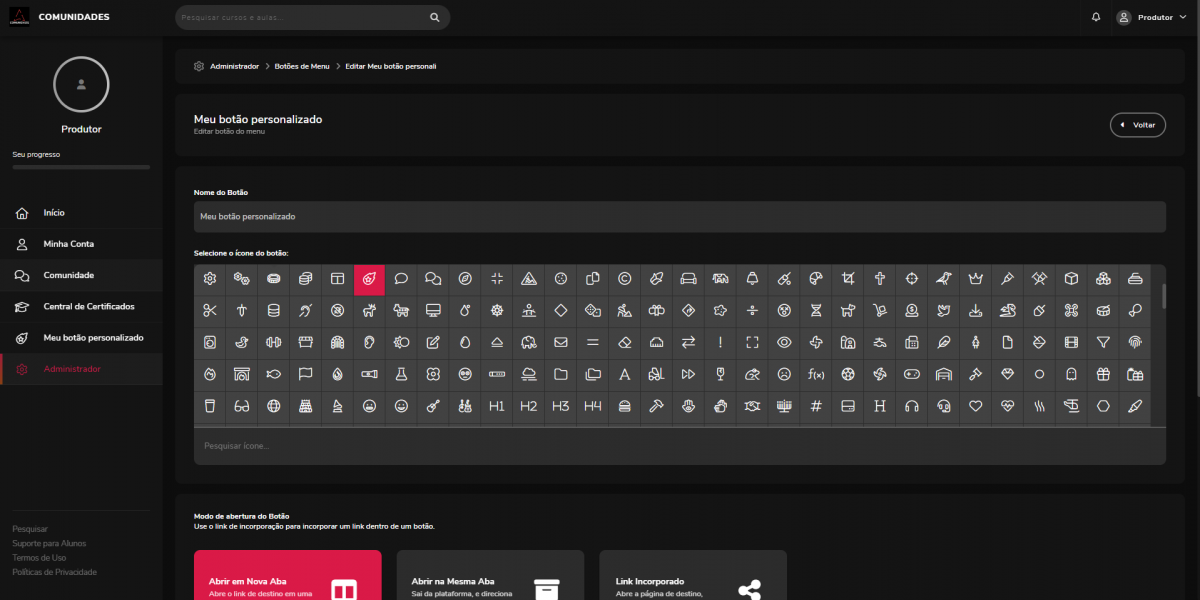Select the guitar icon
1200x600 pixels.
tap(433, 406)
